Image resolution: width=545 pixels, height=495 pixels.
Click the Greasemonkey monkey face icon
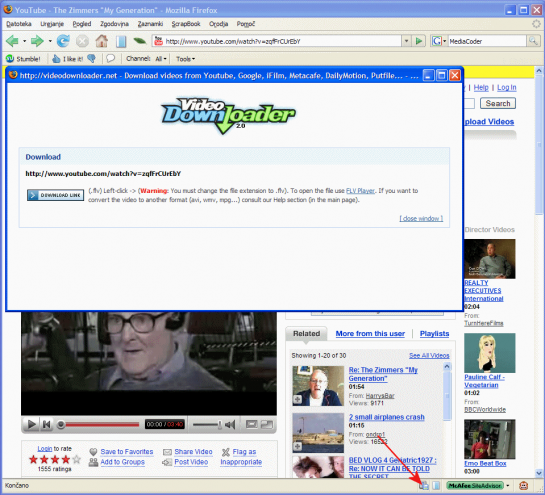click(x=523, y=486)
